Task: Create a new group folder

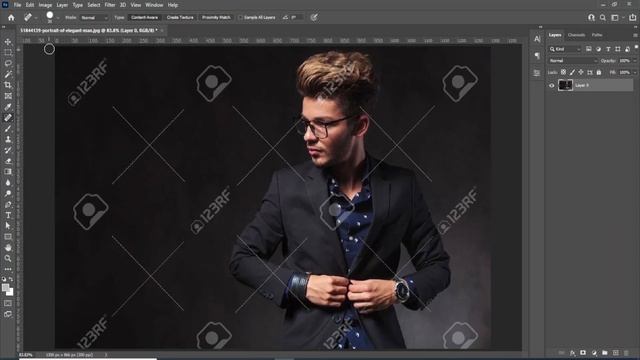Action: pos(604,353)
